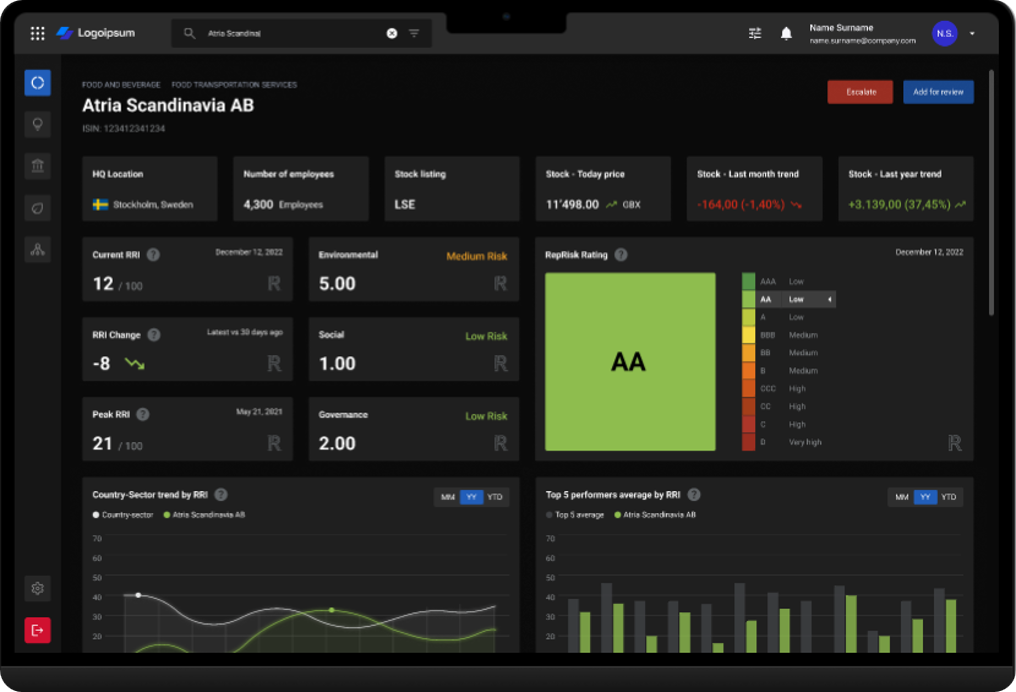Click the large green AA rating swatch
Screen dimensions: 1016x692
coord(630,362)
